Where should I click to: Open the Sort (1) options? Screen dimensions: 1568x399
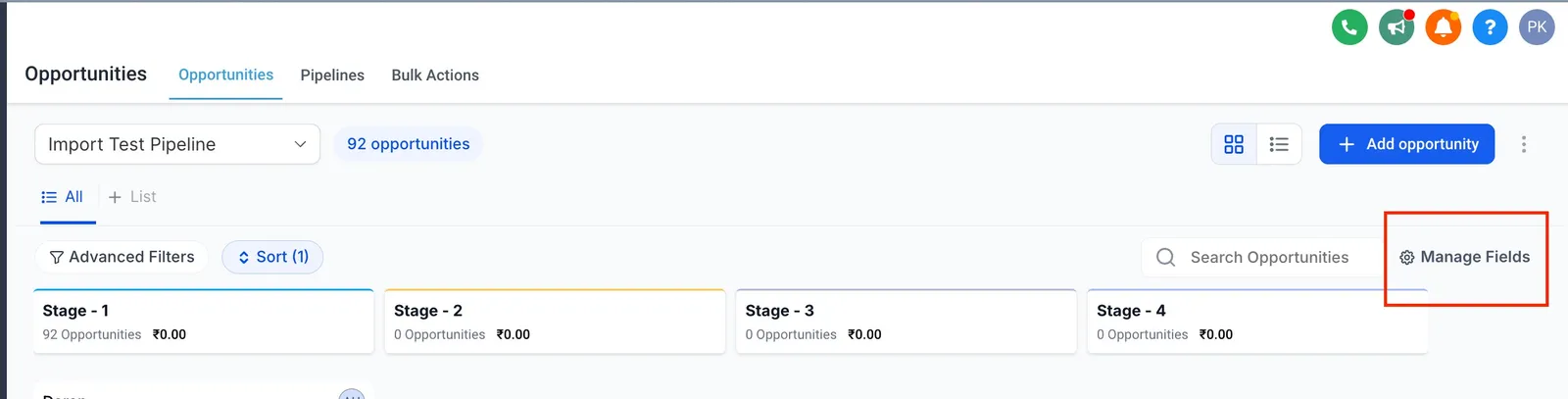[x=272, y=257]
